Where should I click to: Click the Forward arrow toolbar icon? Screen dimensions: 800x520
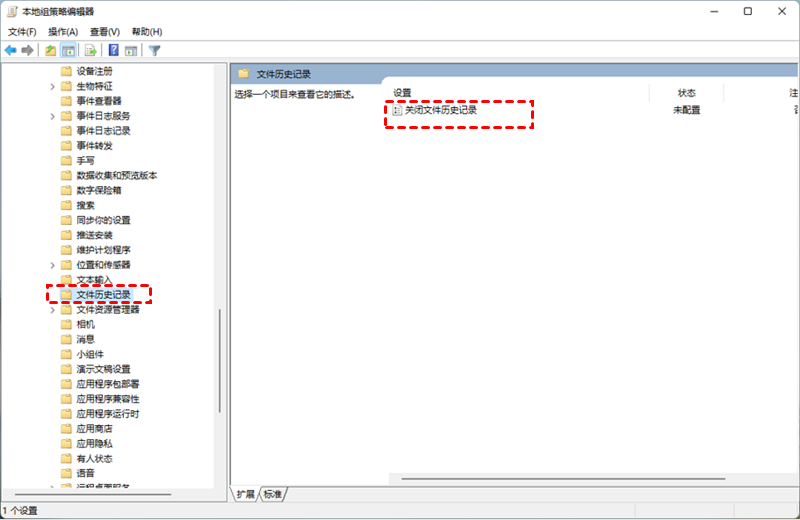(28, 50)
